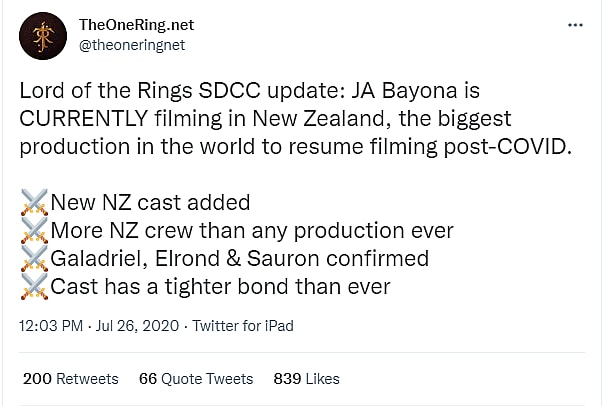View the 200 Retweets list
This screenshot has width=606, height=406.
(70, 379)
